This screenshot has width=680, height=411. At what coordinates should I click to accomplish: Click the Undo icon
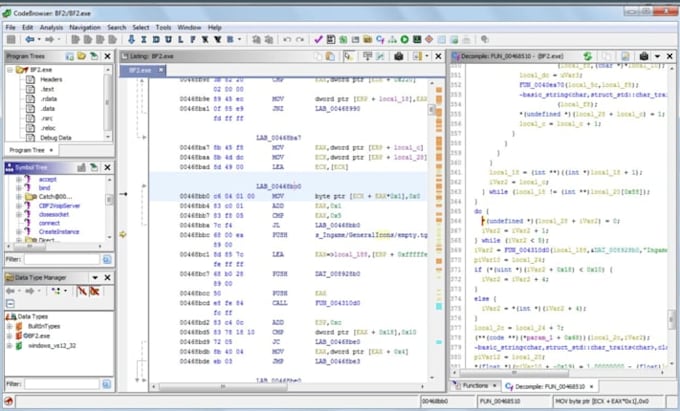tap(287, 39)
